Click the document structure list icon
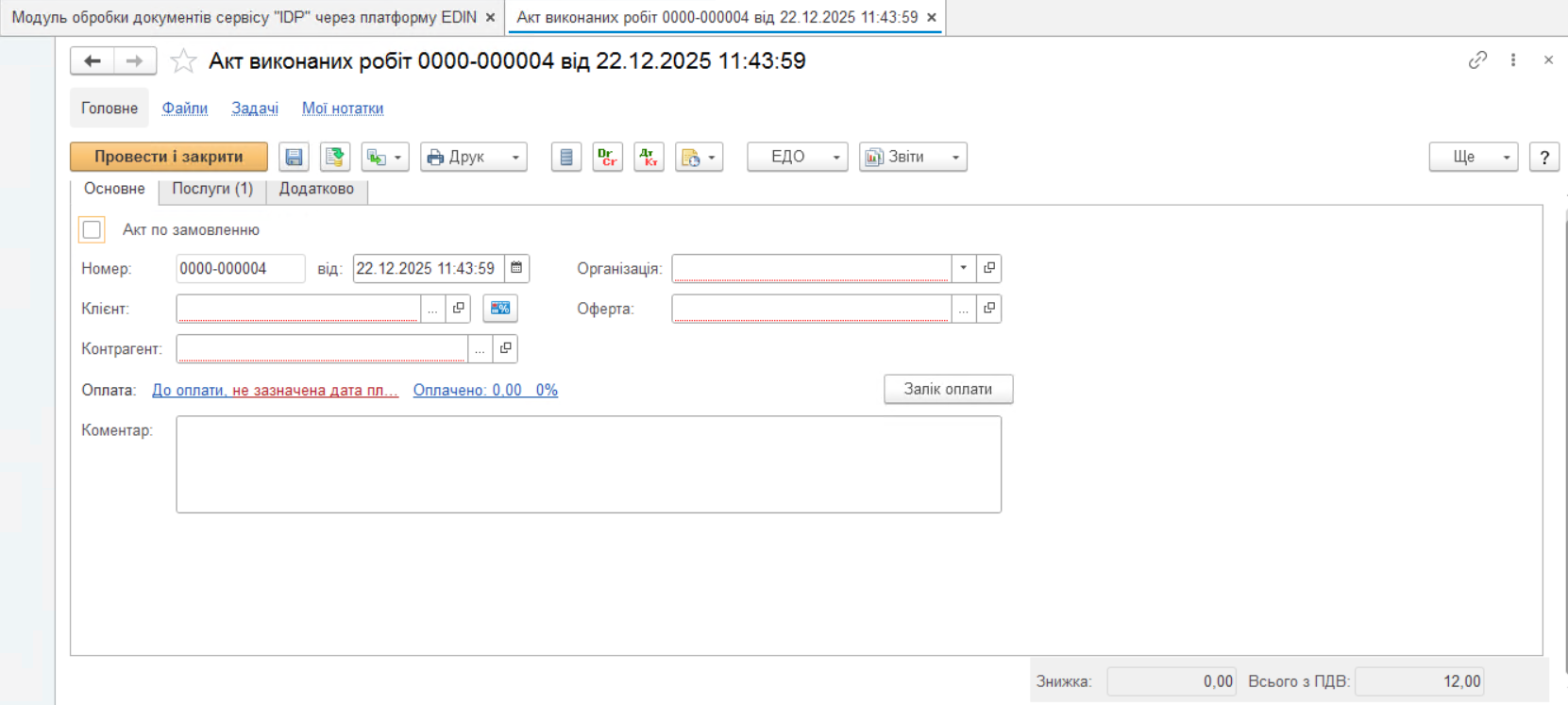This screenshot has height=705, width=1568. pos(565,157)
